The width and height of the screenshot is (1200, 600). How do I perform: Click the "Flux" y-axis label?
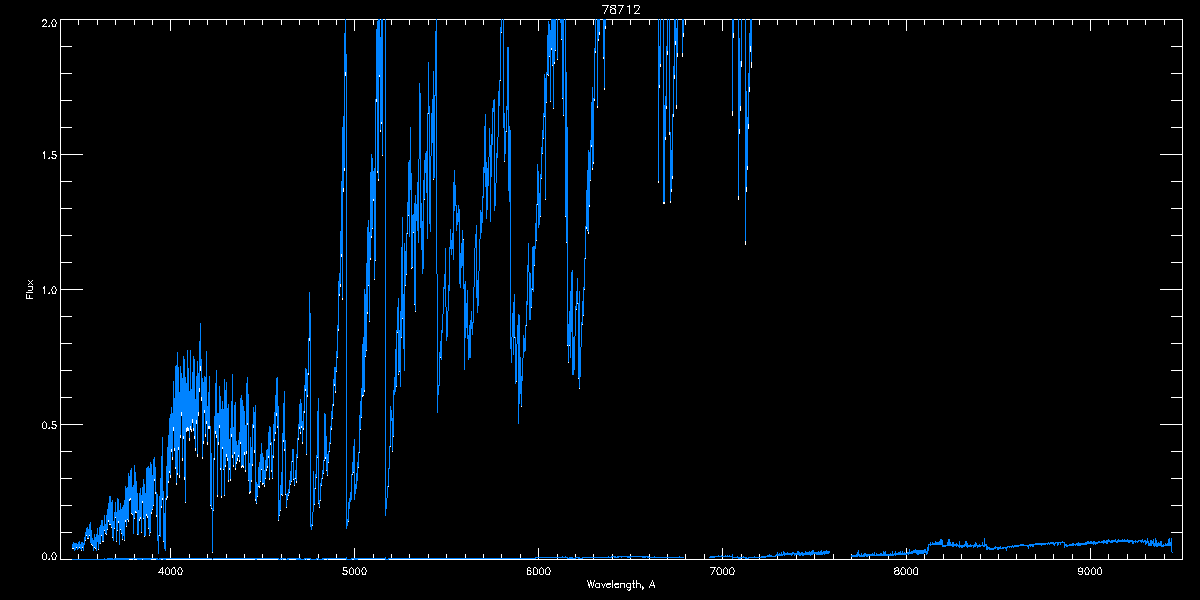click(x=30, y=290)
